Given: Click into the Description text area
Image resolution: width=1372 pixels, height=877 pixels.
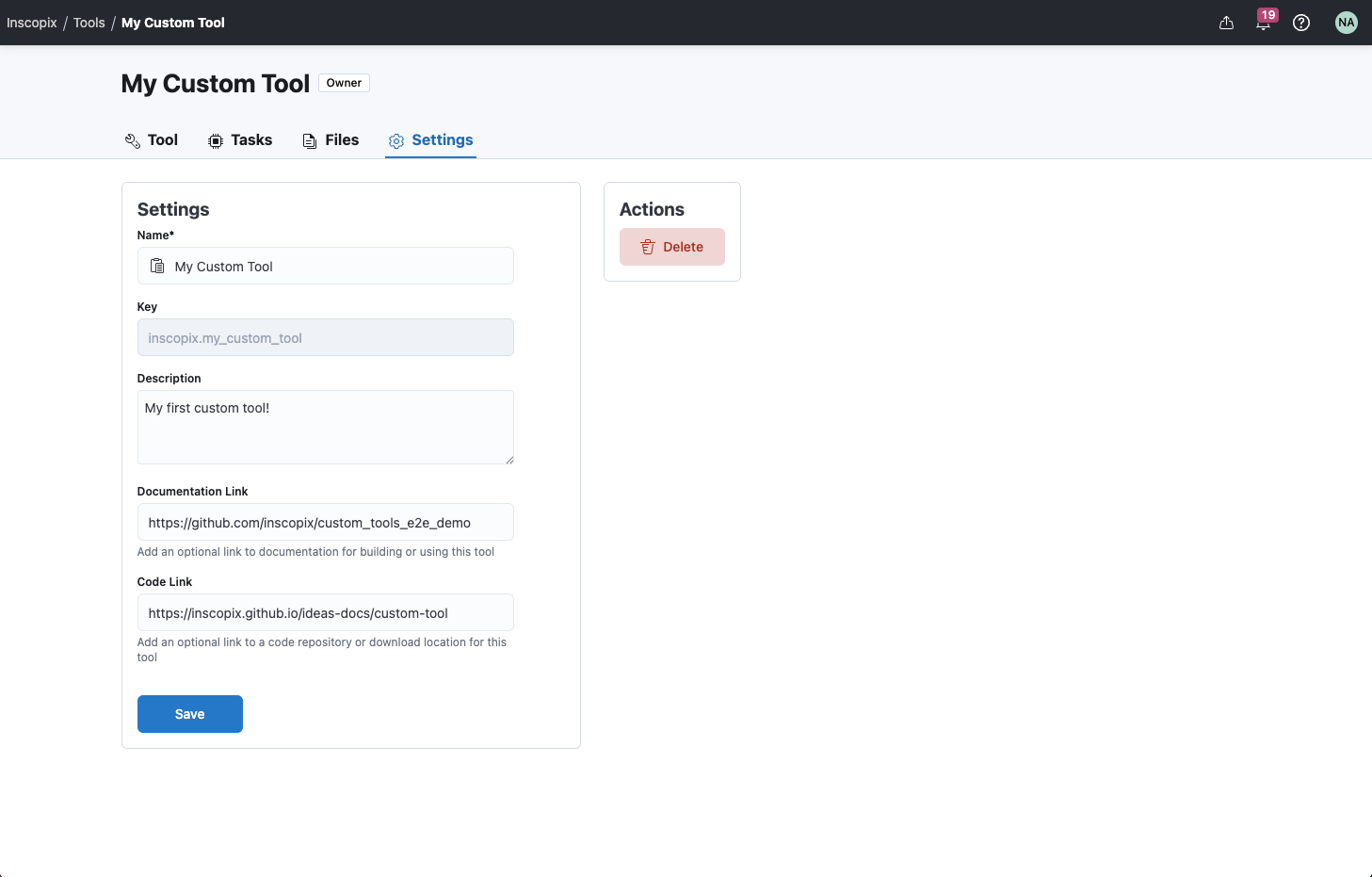Looking at the screenshot, I should [325, 427].
